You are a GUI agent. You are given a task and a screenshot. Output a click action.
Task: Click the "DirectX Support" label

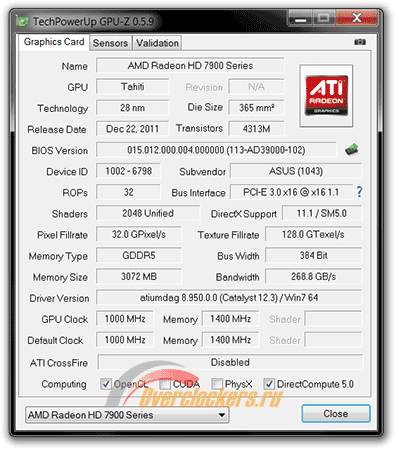tap(244, 214)
